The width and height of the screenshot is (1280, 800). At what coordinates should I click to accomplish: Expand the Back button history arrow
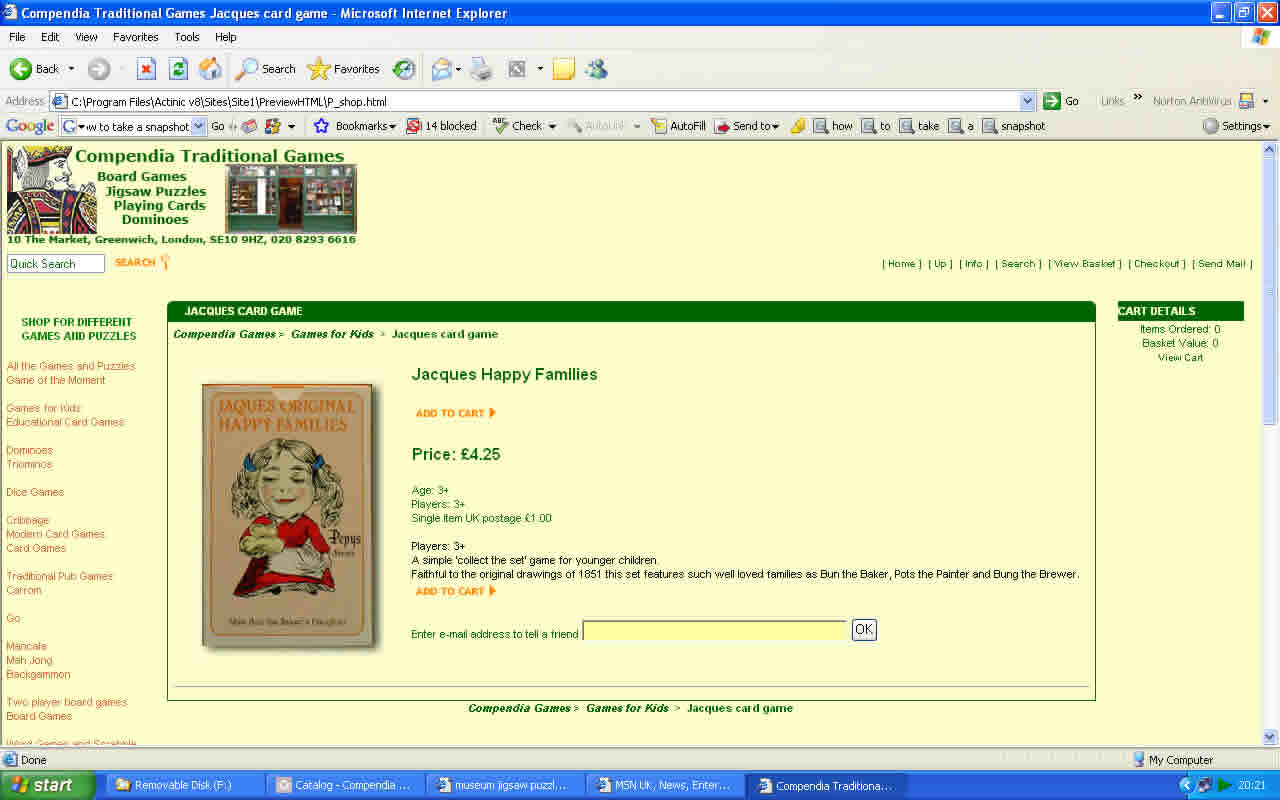pos(71,69)
